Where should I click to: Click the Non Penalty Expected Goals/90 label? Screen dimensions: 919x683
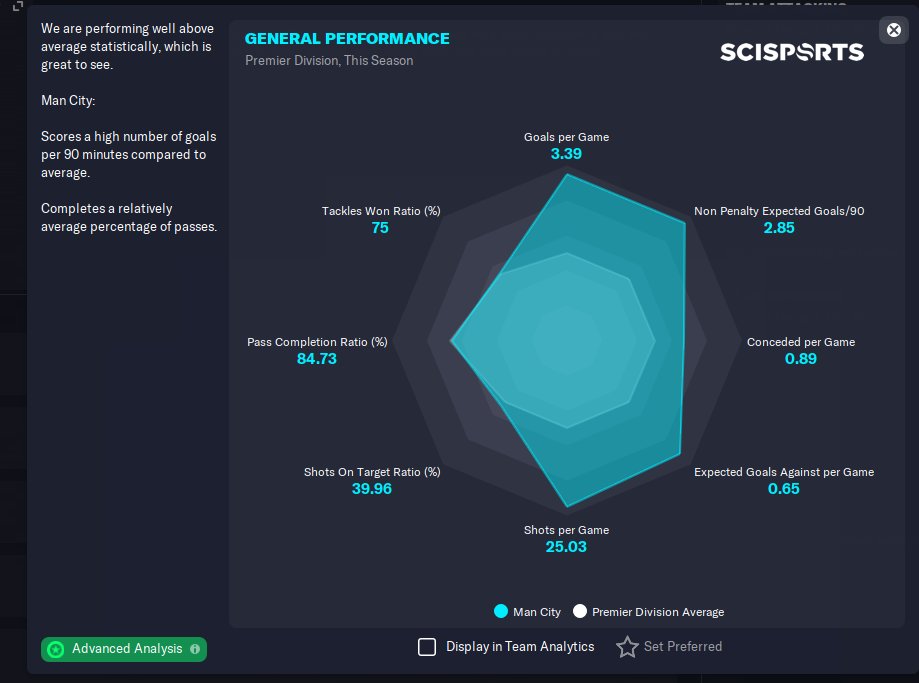[779, 212]
